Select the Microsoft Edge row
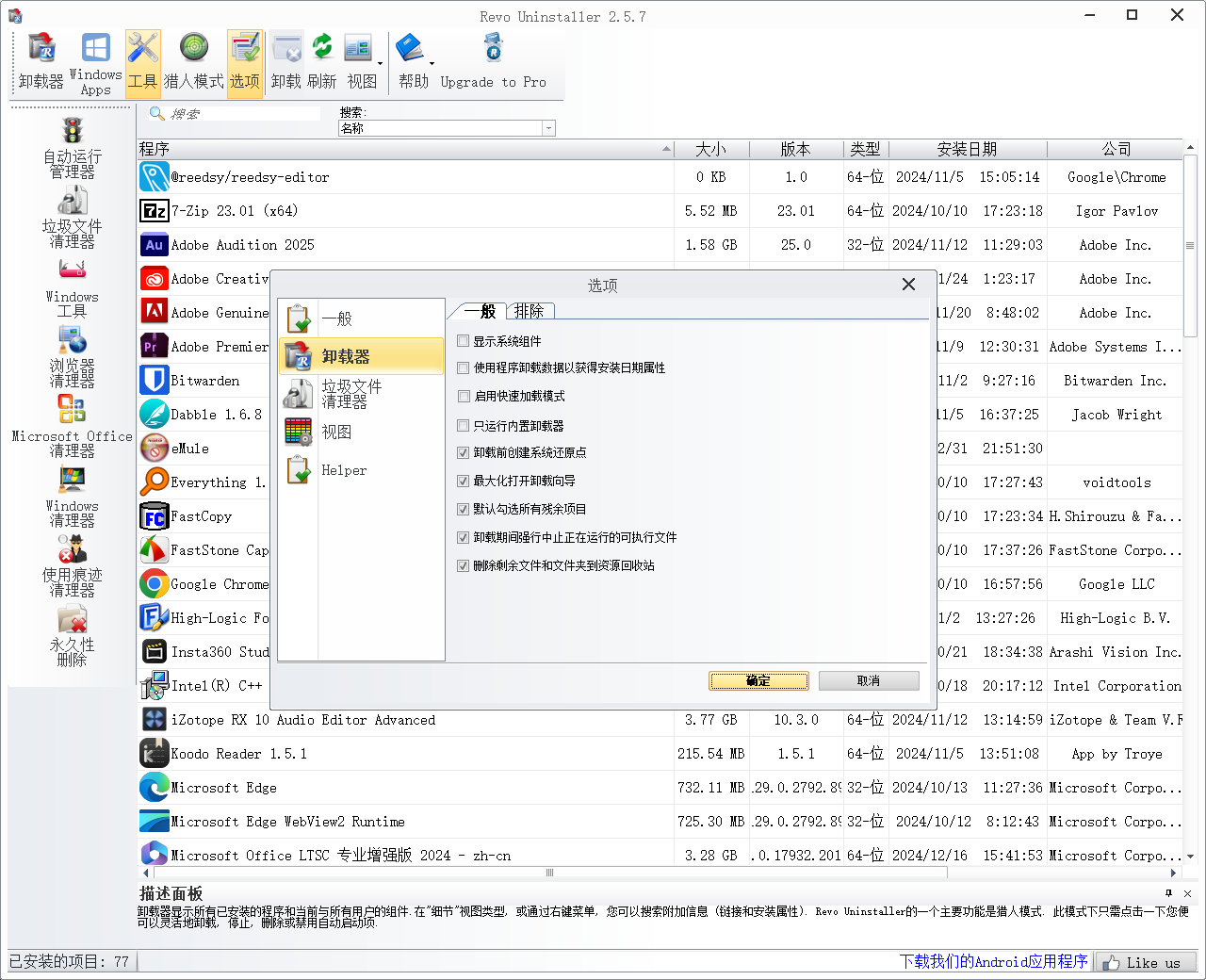Image resolution: width=1206 pixels, height=980 pixels. point(660,788)
